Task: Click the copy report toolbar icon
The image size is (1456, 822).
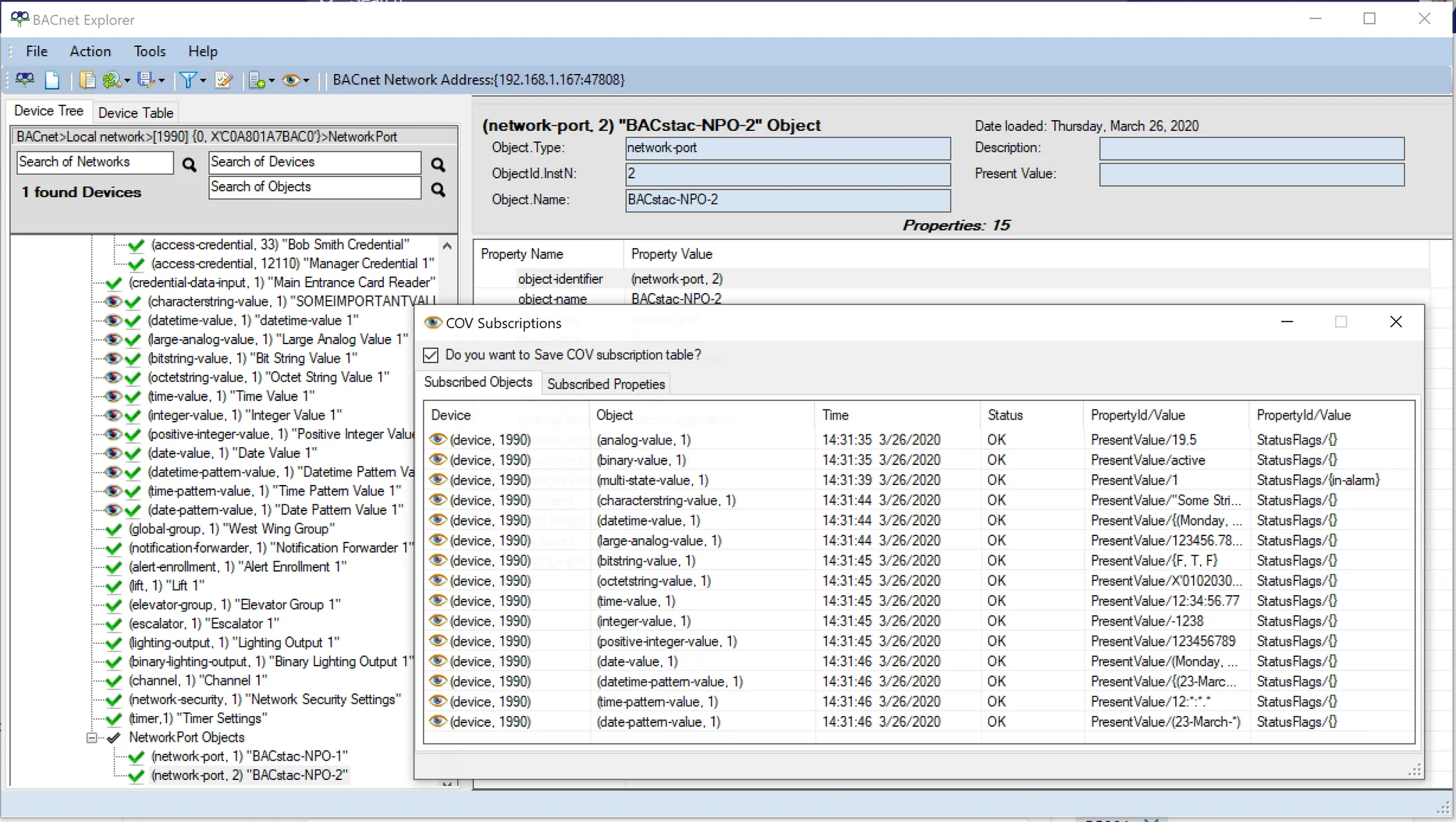Action: point(87,80)
